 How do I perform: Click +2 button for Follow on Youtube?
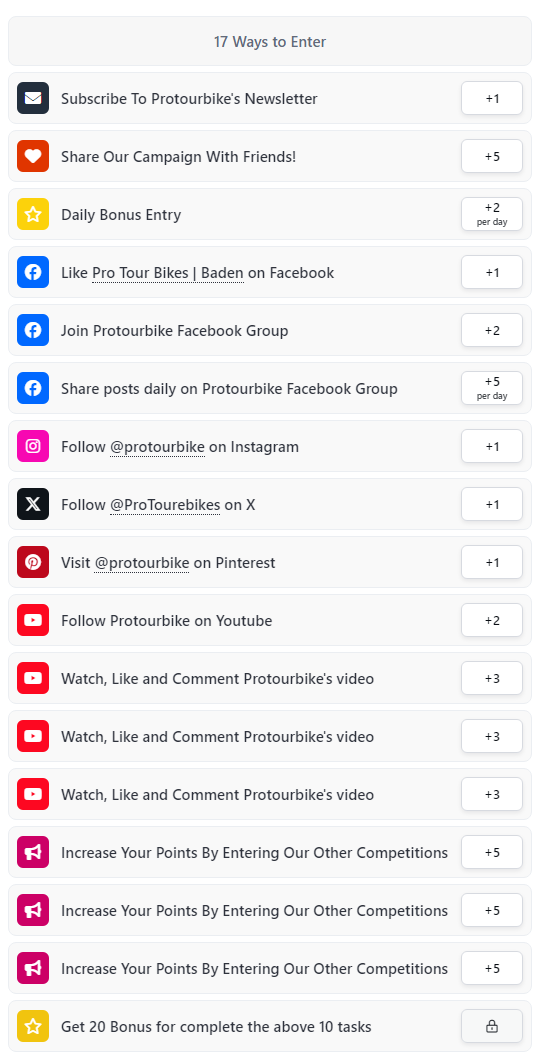492,621
